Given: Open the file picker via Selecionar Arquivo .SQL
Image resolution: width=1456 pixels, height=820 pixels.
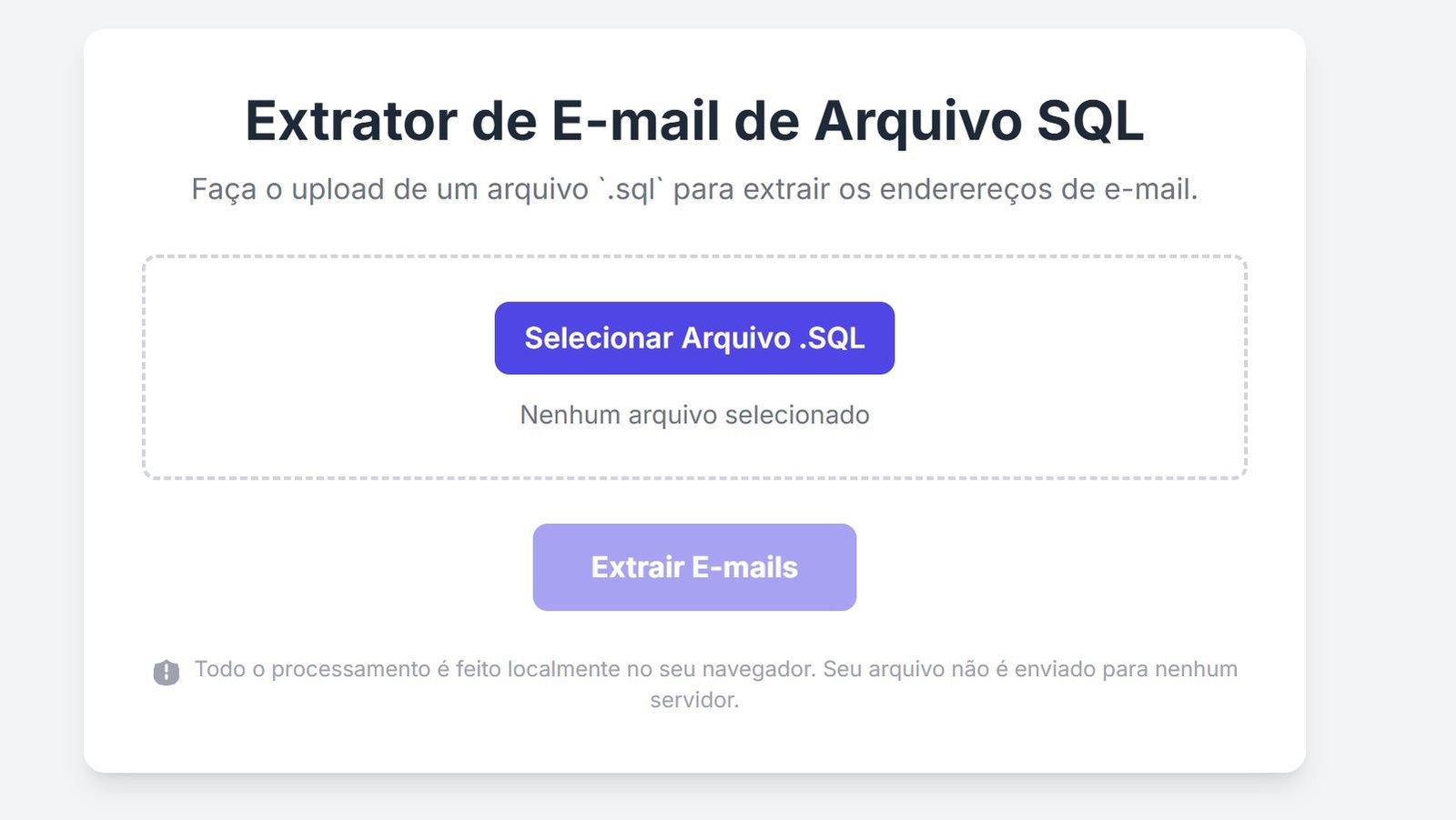Looking at the screenshot, I should (x=693, y=338).
